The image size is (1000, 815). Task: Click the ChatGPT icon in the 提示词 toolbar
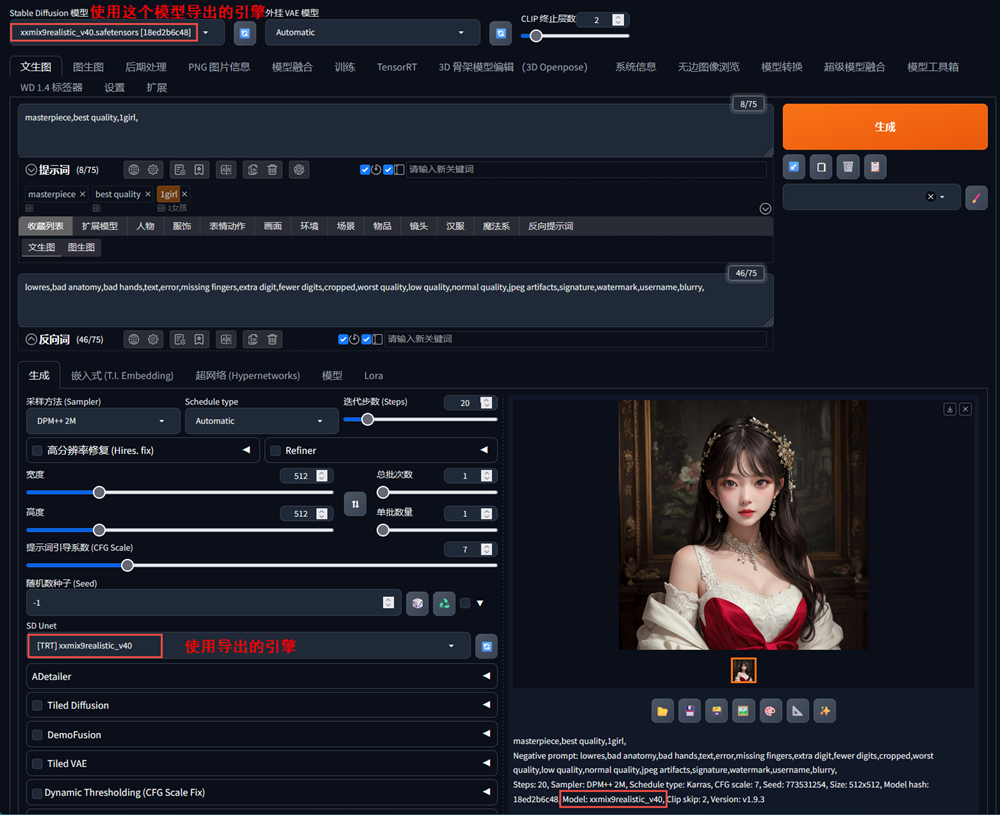click(299, 170)
